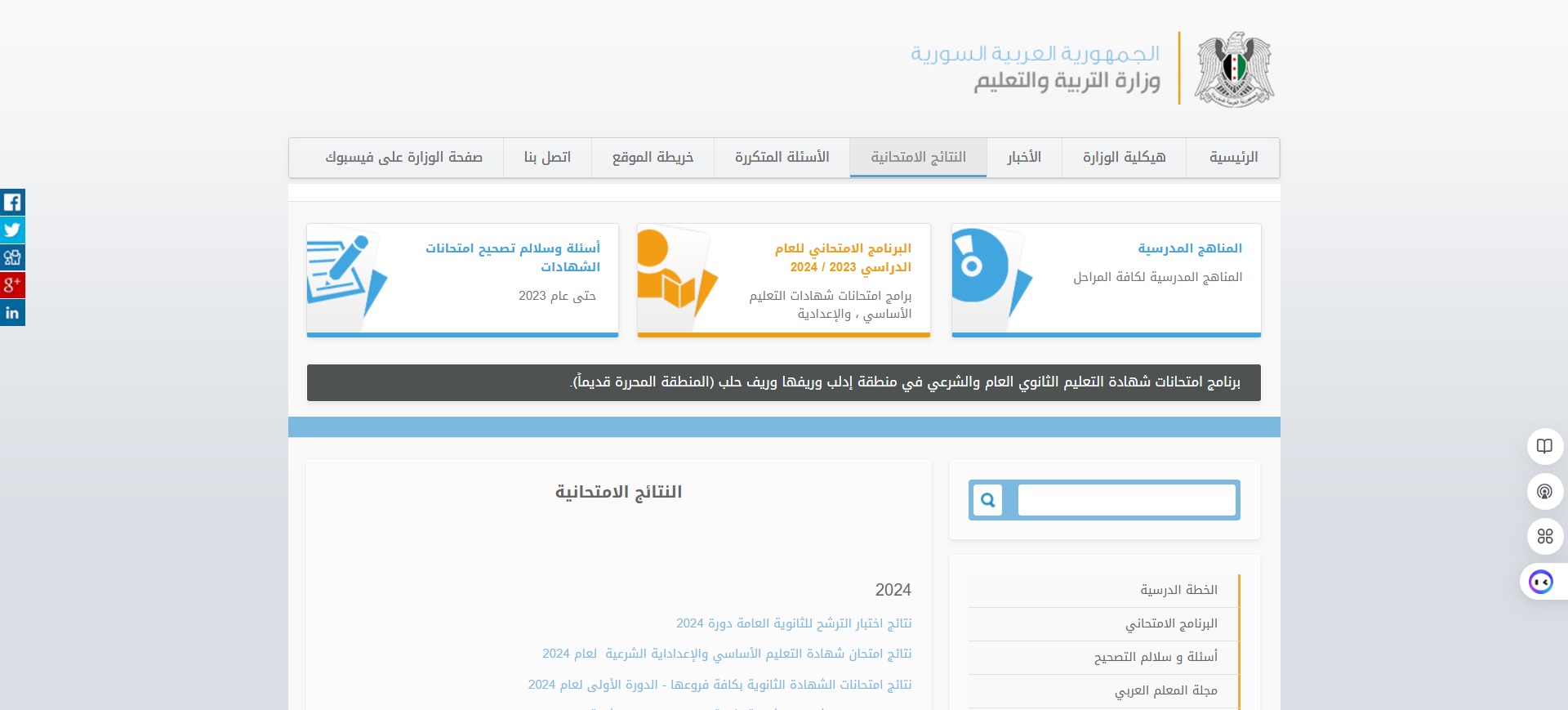Click المناهج المدرسية لكافة المراحل description text
The width and height of the screenshot is (1568, 710).
1157,278
